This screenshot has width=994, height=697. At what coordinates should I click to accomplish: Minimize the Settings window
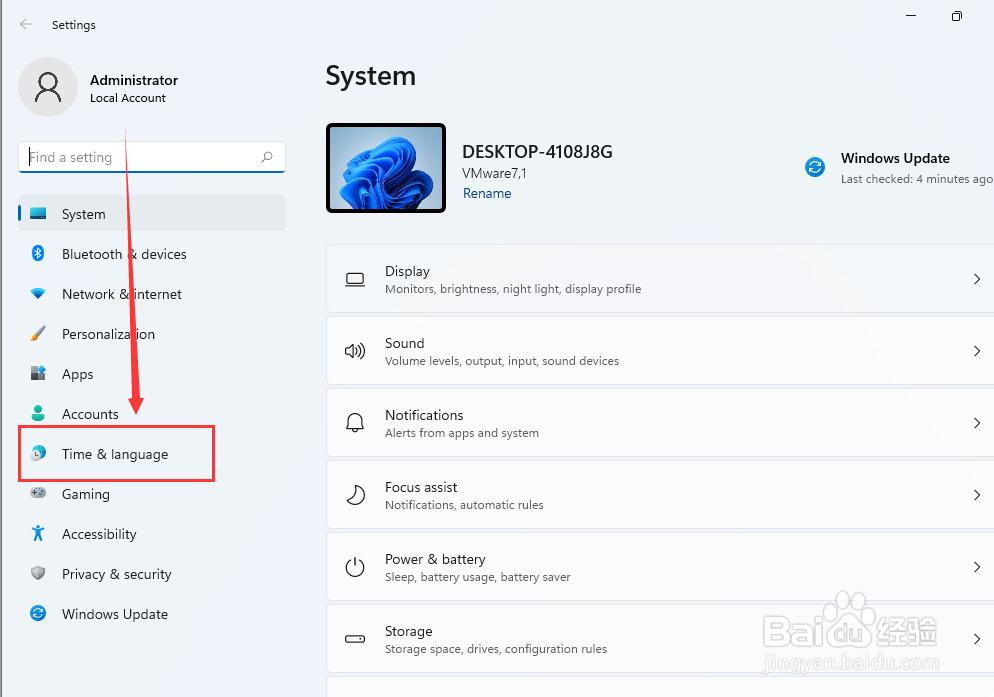coord(911,16)
